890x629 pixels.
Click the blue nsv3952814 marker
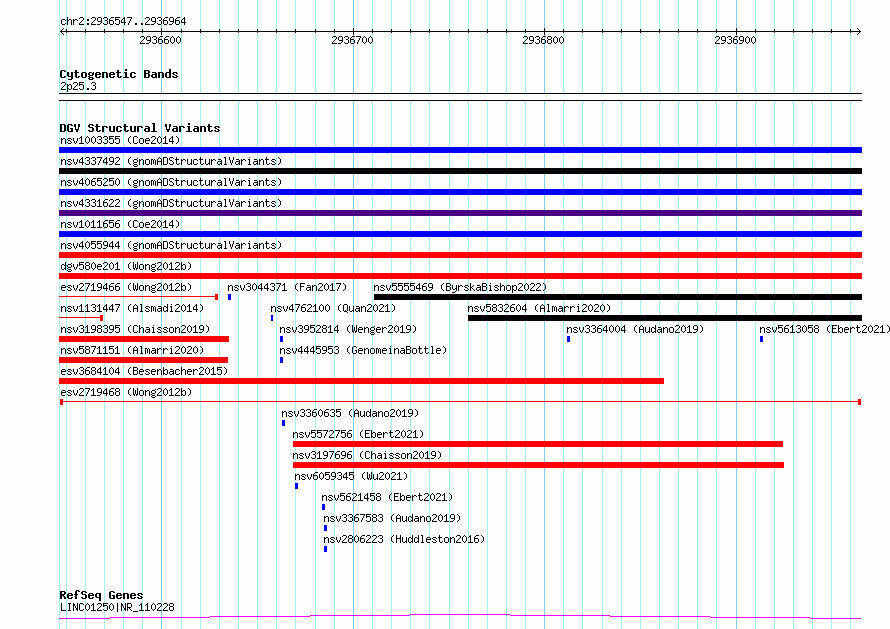[x=282, y=339]
